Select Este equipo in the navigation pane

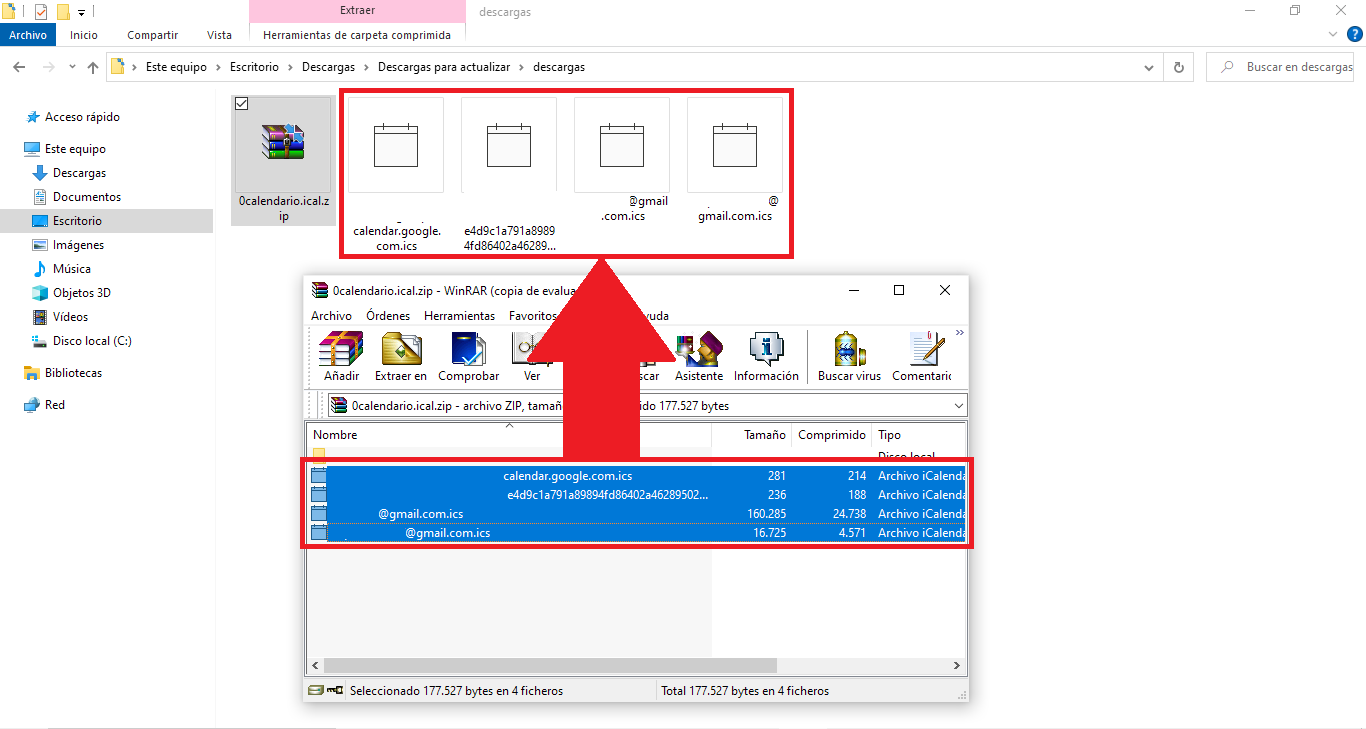(75, 149)
